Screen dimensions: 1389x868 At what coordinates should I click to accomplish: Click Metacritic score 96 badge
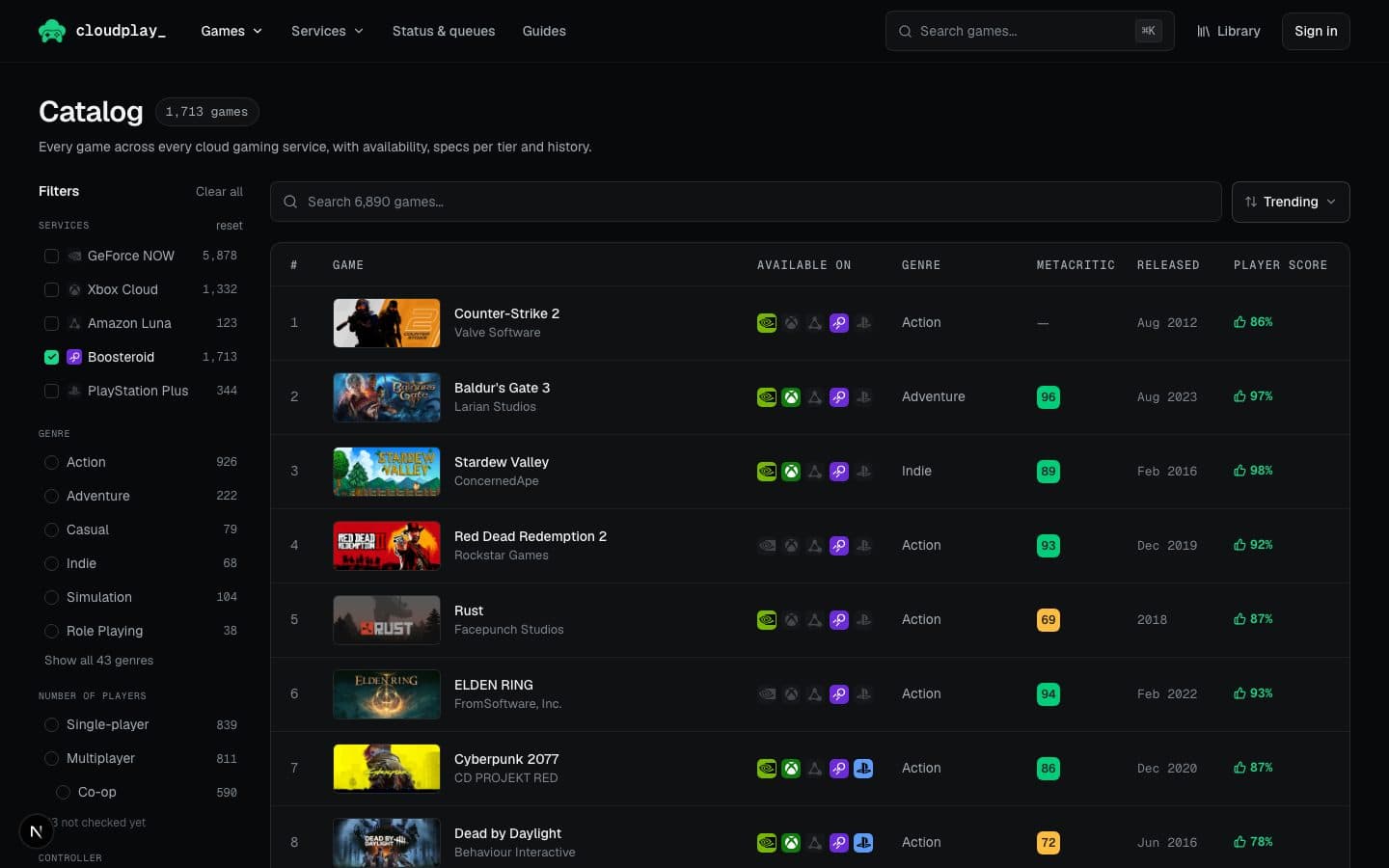1049,397
